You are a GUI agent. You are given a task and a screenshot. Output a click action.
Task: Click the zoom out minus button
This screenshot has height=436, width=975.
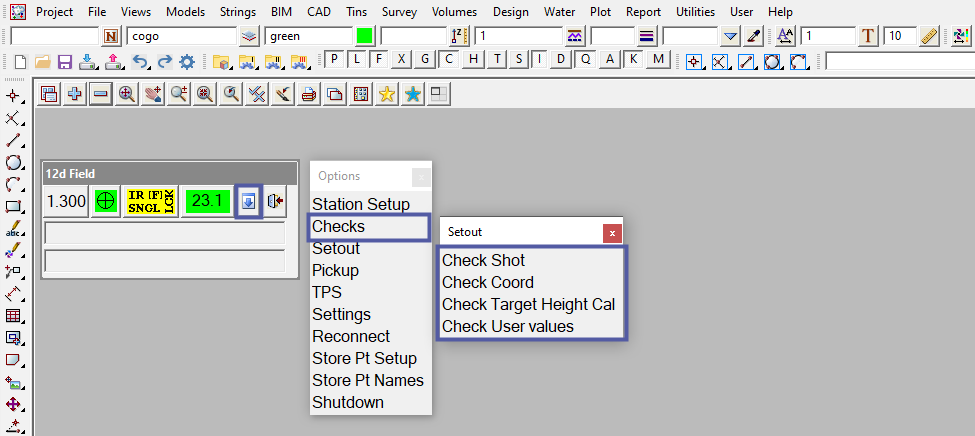100,95
